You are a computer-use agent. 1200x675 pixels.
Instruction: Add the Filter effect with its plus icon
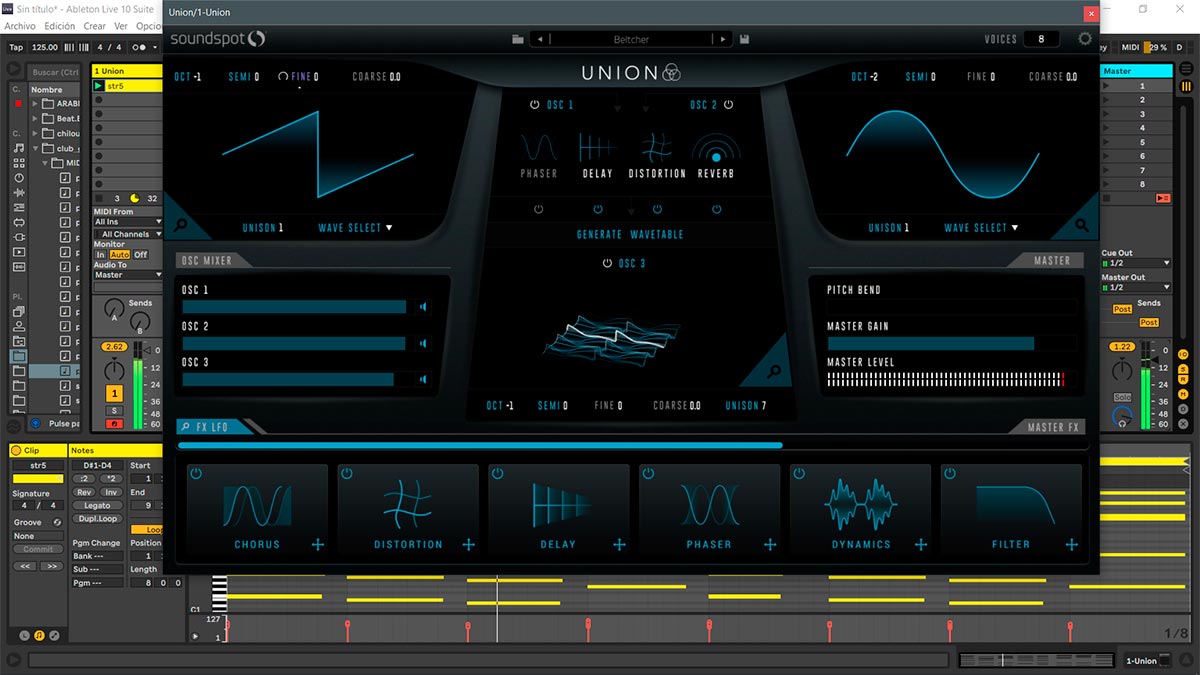click(x=1072, y=544)
